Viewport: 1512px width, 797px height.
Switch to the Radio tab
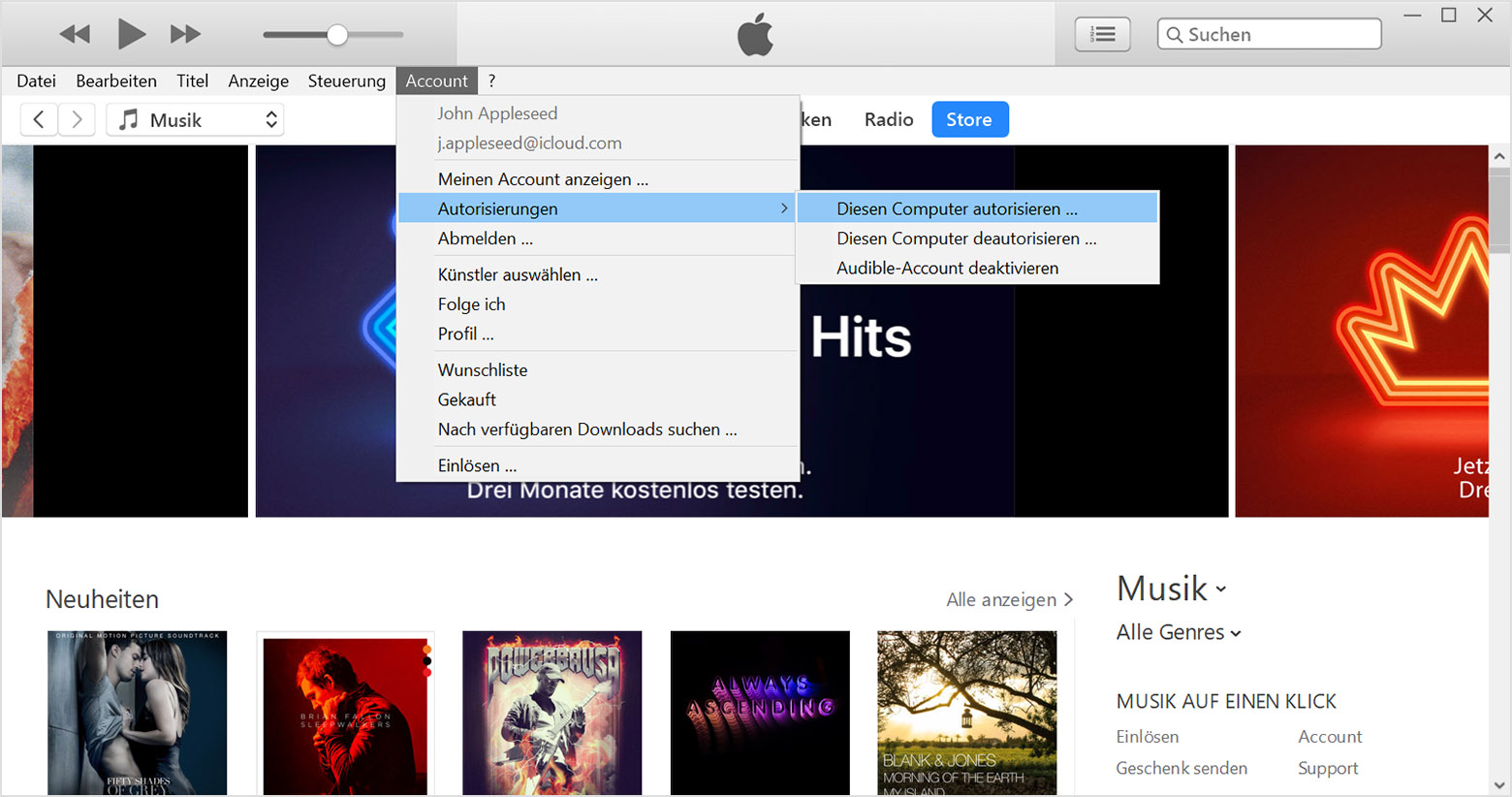pyautogui.click(x=889, y=119)
